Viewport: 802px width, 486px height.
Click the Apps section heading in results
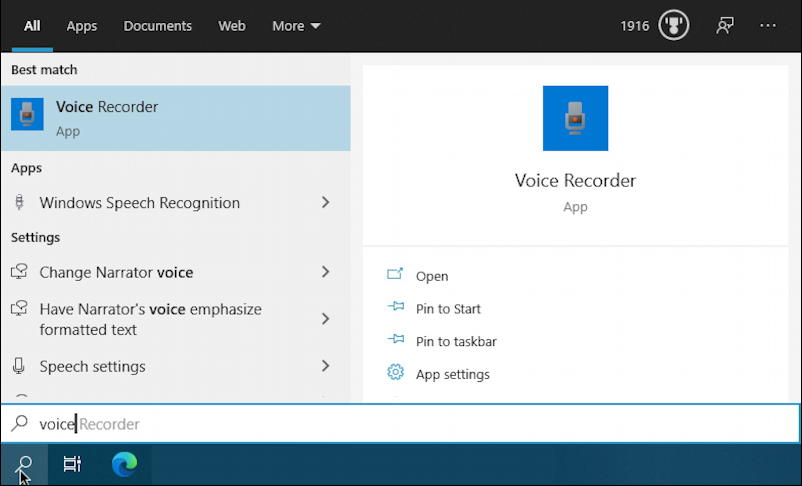click(x=27, y=168)
